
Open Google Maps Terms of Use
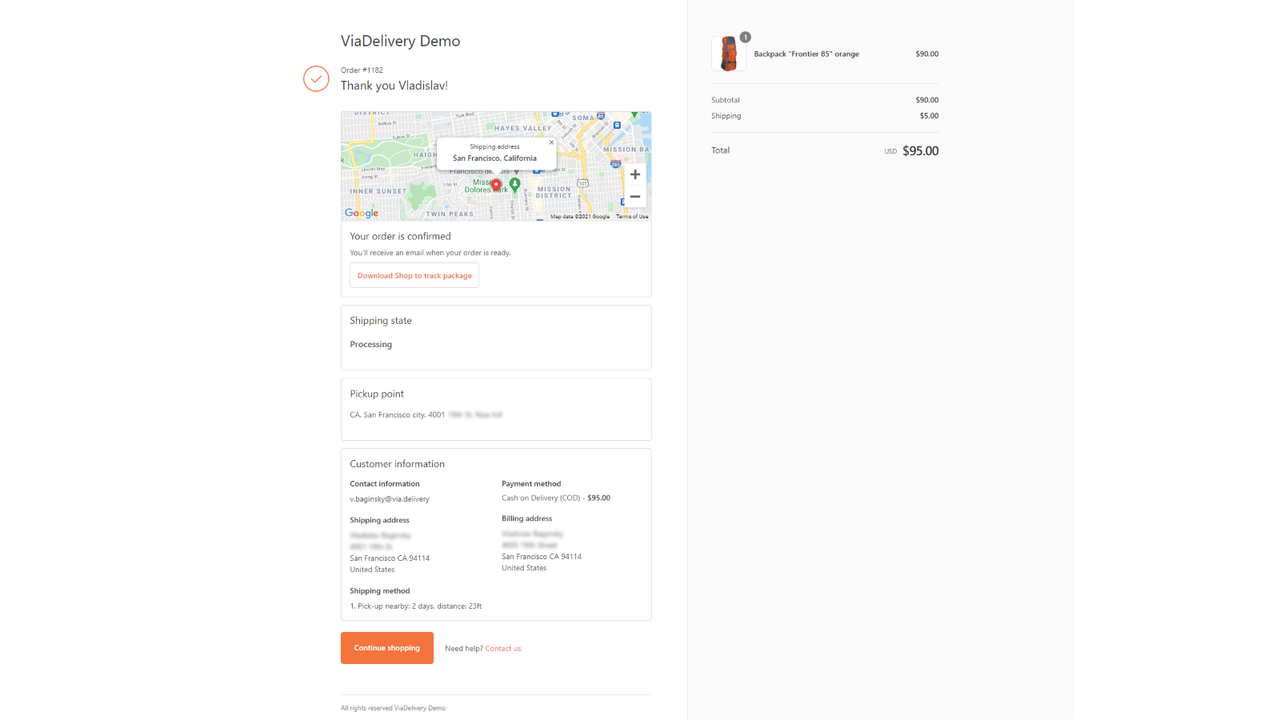[630, 215]
